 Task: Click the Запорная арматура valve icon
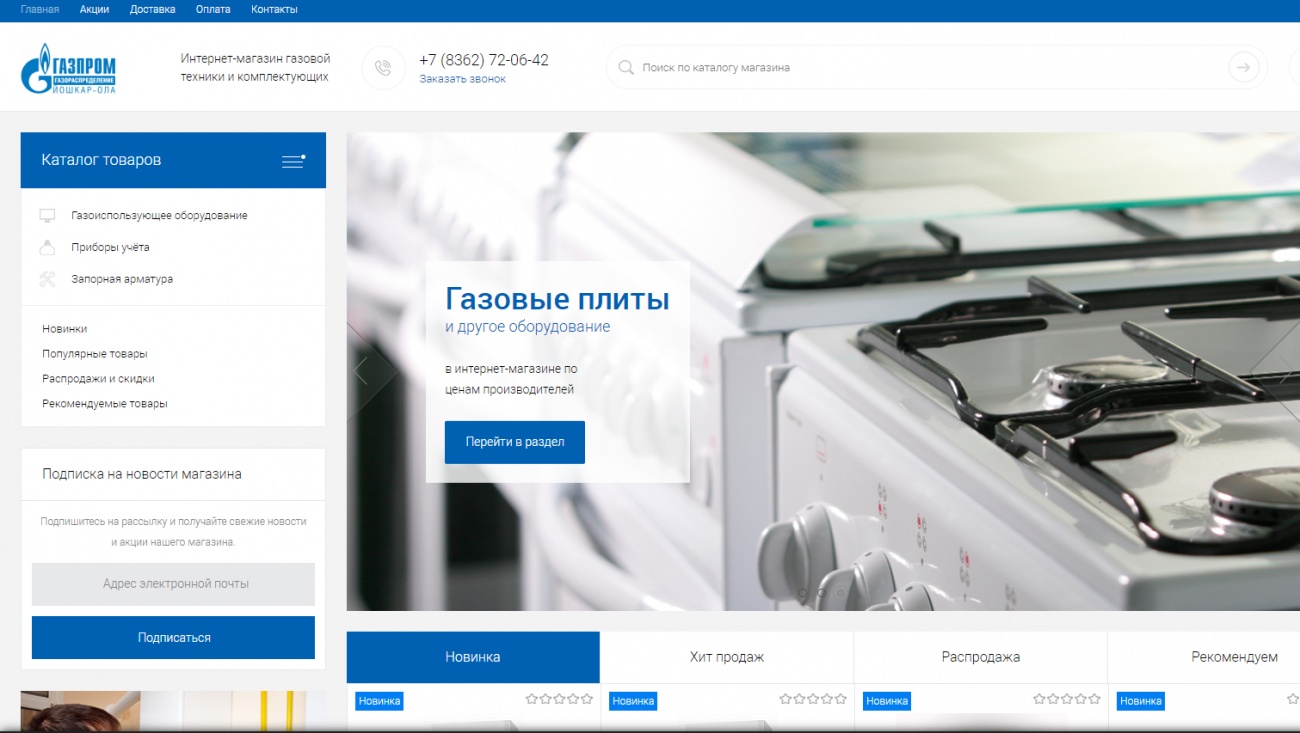pos(47,280)
